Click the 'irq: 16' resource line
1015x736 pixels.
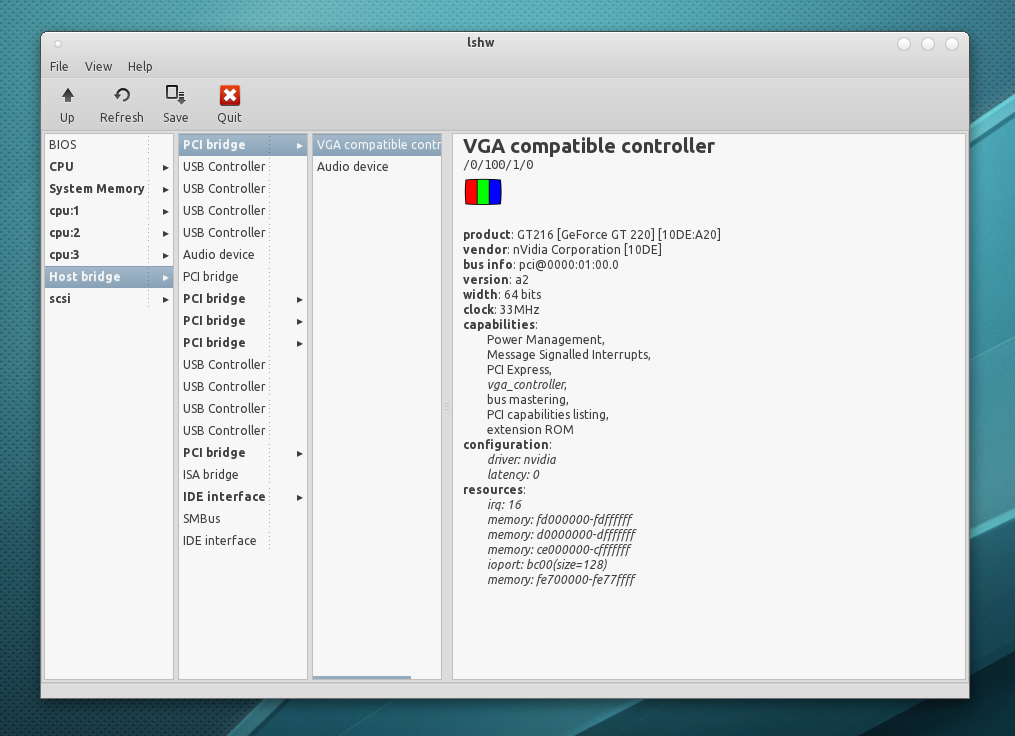click(x=504, y=505)
